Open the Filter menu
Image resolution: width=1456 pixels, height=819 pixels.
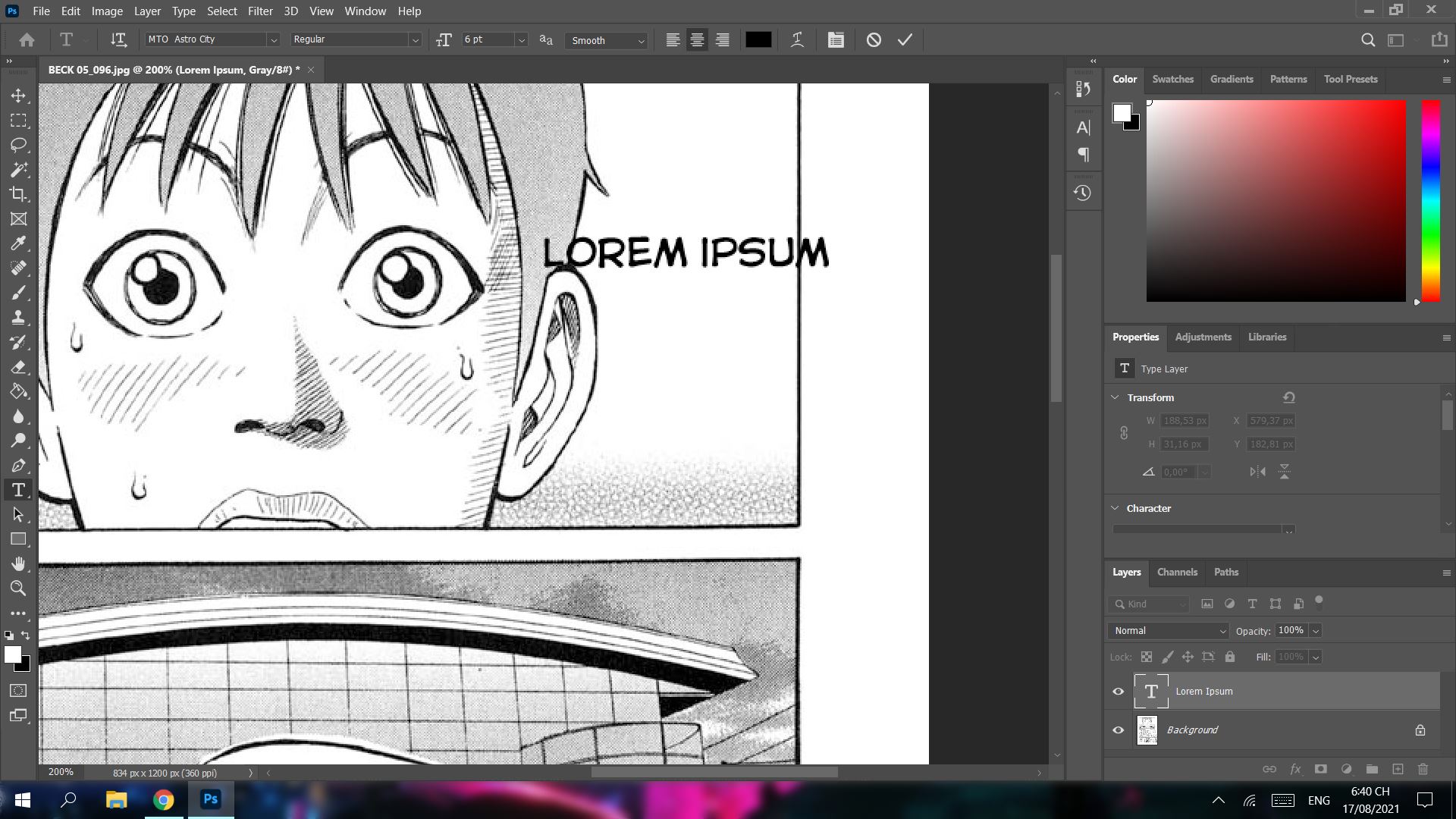[x=260, y=11]
